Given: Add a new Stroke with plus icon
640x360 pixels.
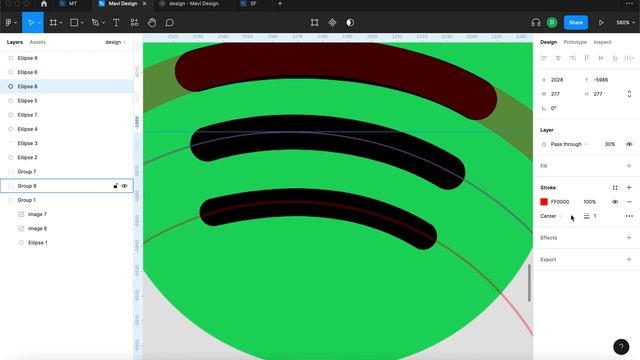Looking at the screenshot, I should click(x=629, y=188).
